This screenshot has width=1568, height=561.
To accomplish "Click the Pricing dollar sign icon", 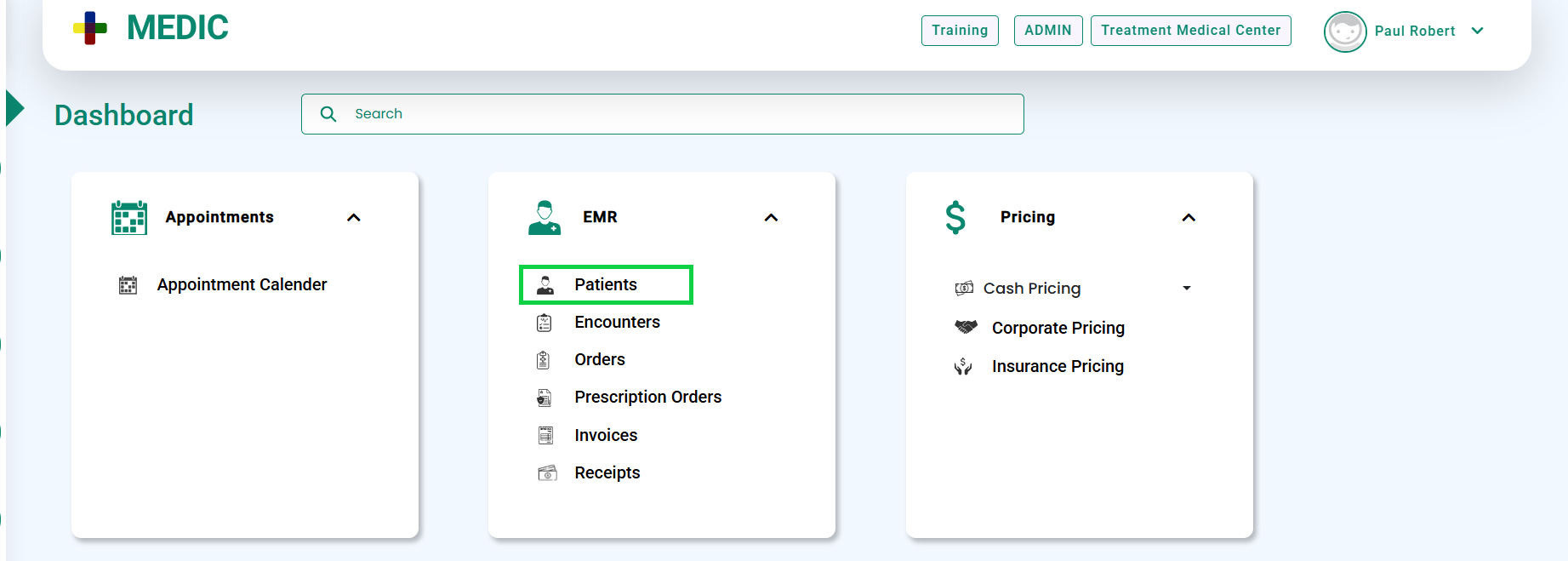I will coord(955,218).
